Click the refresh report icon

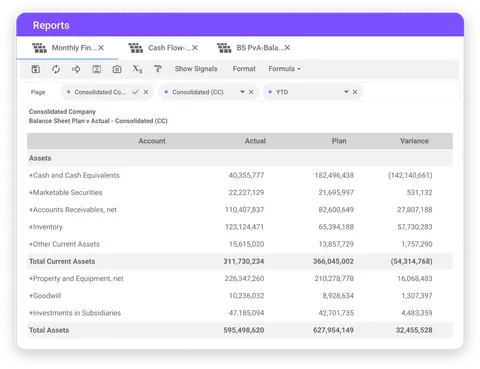tap(56, 69)
